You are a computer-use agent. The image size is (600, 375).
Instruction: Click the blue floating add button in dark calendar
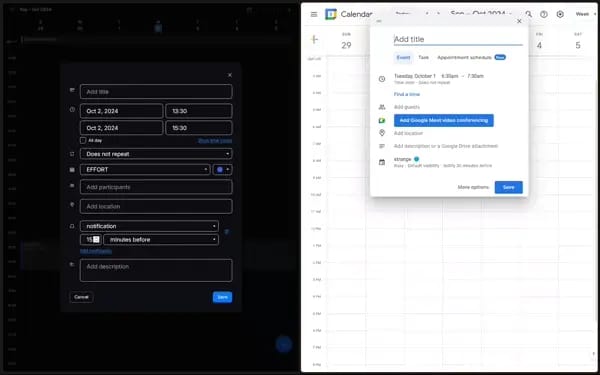(x=284, y=344)
